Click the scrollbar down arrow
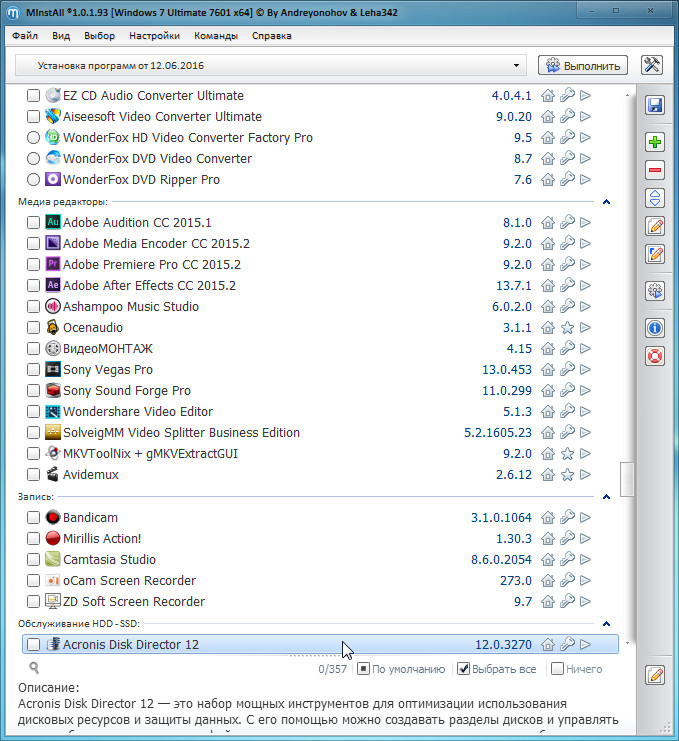The height and width of the screenshot is (741, 679). tap(627, 643)
